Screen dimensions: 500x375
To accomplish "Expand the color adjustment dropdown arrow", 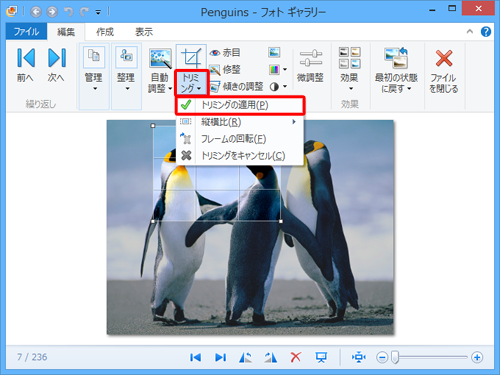I will coord(285,70).
